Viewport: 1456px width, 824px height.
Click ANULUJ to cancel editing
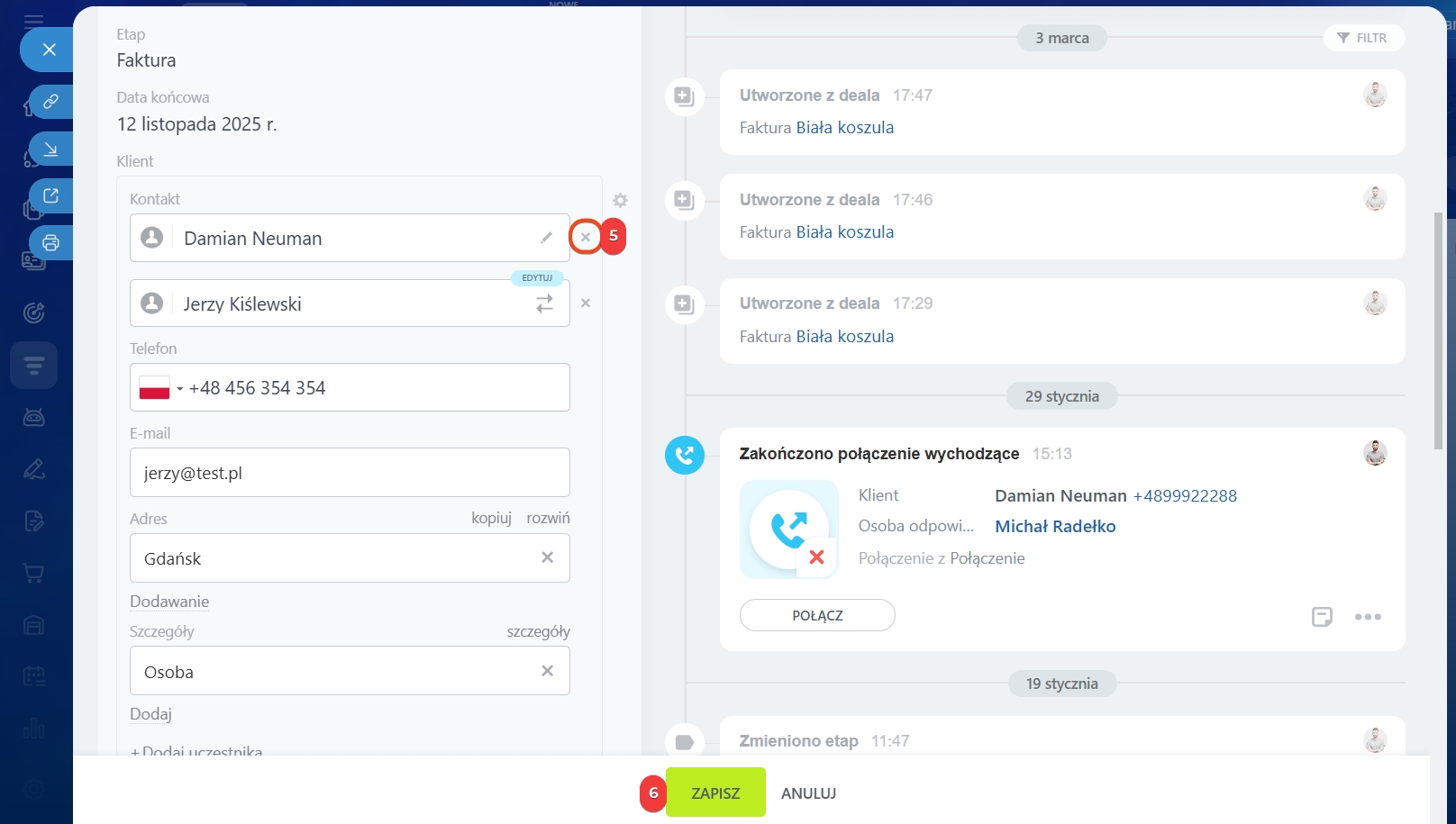click(x=808, y=793)
